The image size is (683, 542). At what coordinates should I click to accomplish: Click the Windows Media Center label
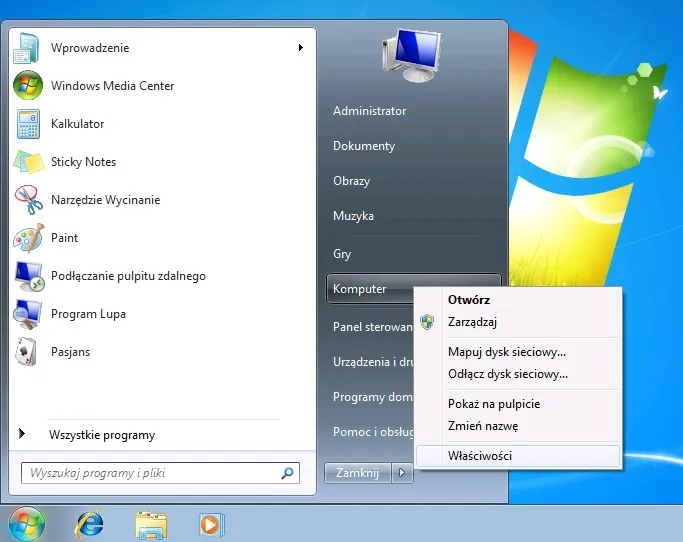point(112,86)
